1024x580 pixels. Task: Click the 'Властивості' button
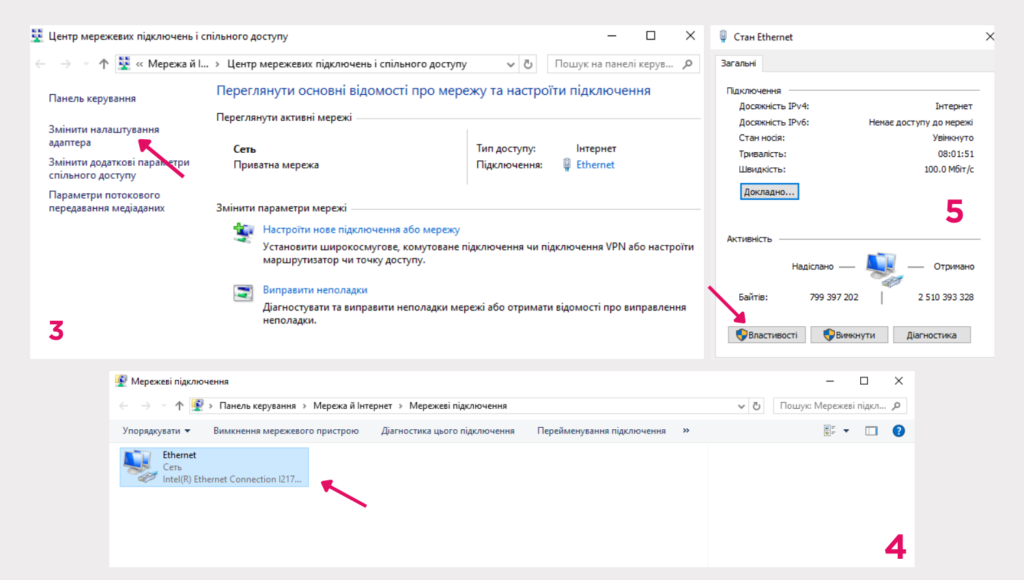click(x=767, y=334)
